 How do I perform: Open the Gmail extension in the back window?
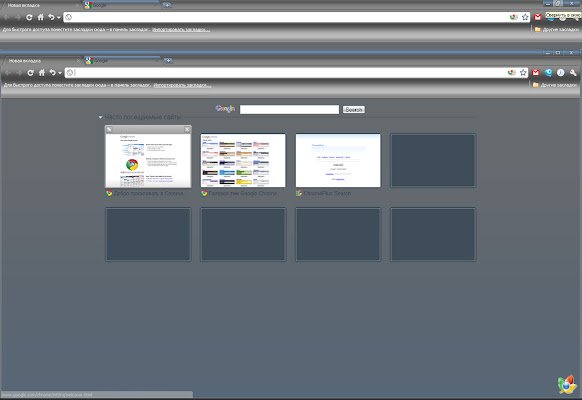pyautogui.click(x=537, y=17)
